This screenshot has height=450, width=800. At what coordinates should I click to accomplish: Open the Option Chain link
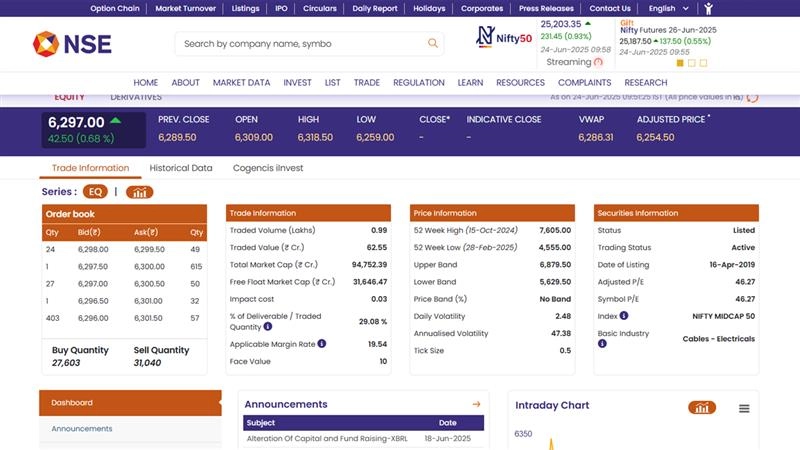click(115, 8)
